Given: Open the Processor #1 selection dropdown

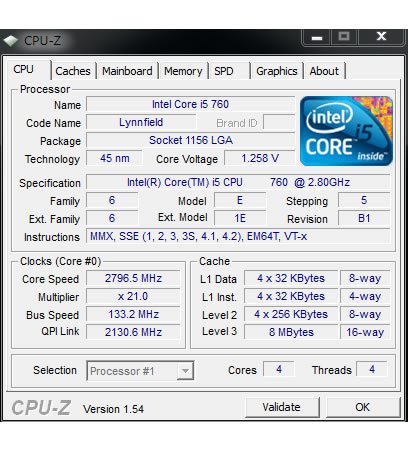Looking at the screenshot, I should click(x=185, y=371).
